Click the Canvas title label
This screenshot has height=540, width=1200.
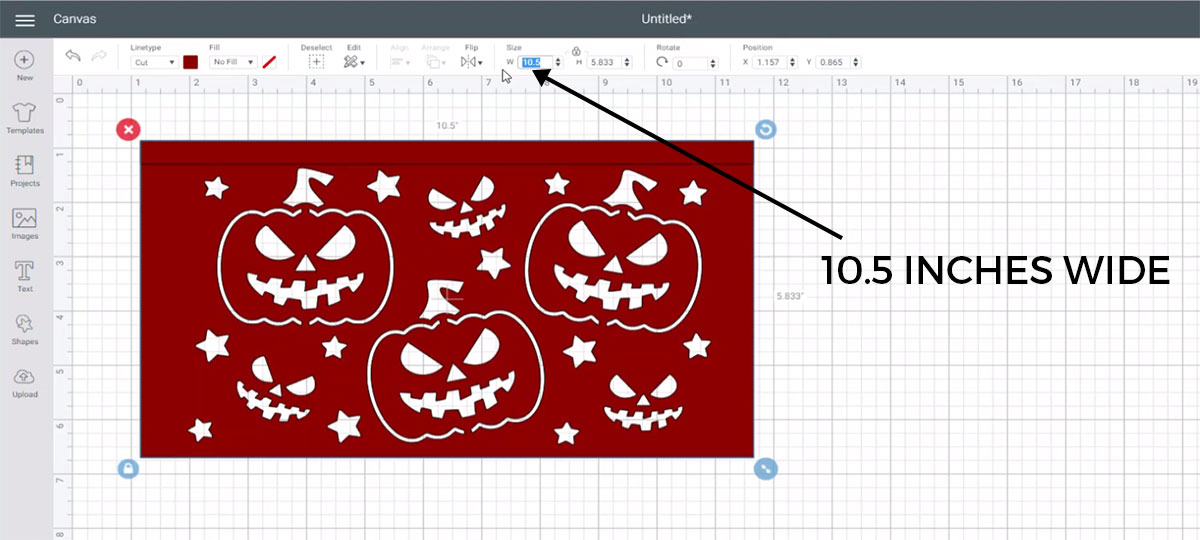click(x=74, y=19)
